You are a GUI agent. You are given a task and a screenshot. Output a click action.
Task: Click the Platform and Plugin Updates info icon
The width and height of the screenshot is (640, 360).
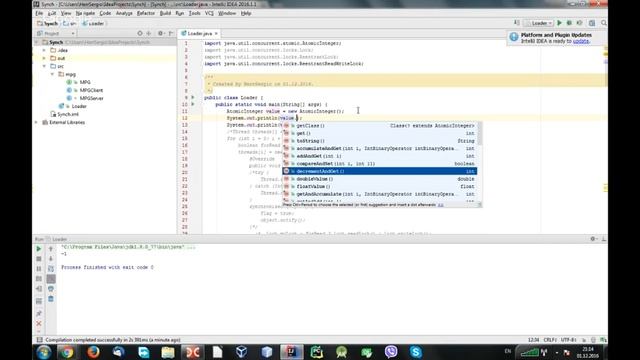click(x=514, y=37)
